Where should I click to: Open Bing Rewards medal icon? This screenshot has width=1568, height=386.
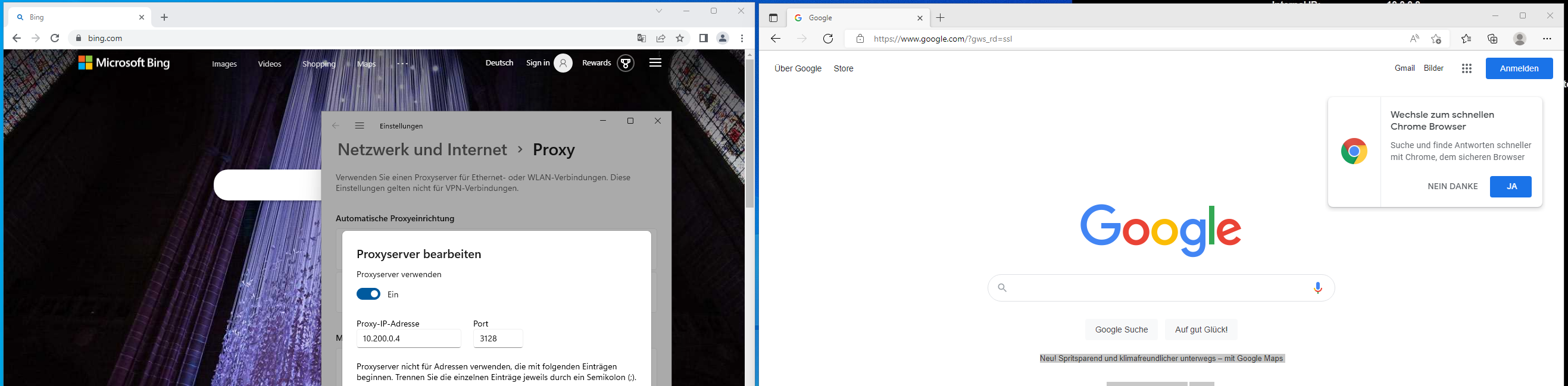(x=626, y=63)
